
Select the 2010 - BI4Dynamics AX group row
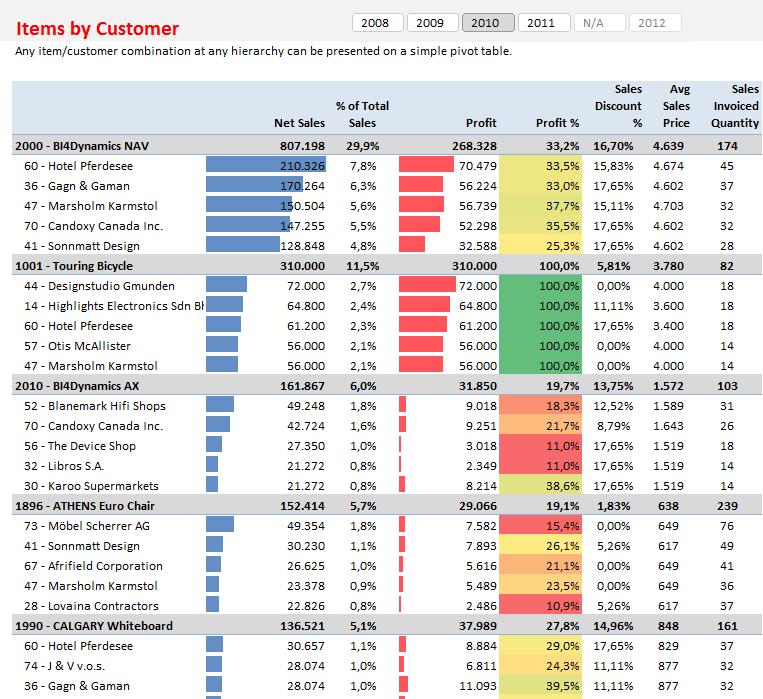point(387,386)
